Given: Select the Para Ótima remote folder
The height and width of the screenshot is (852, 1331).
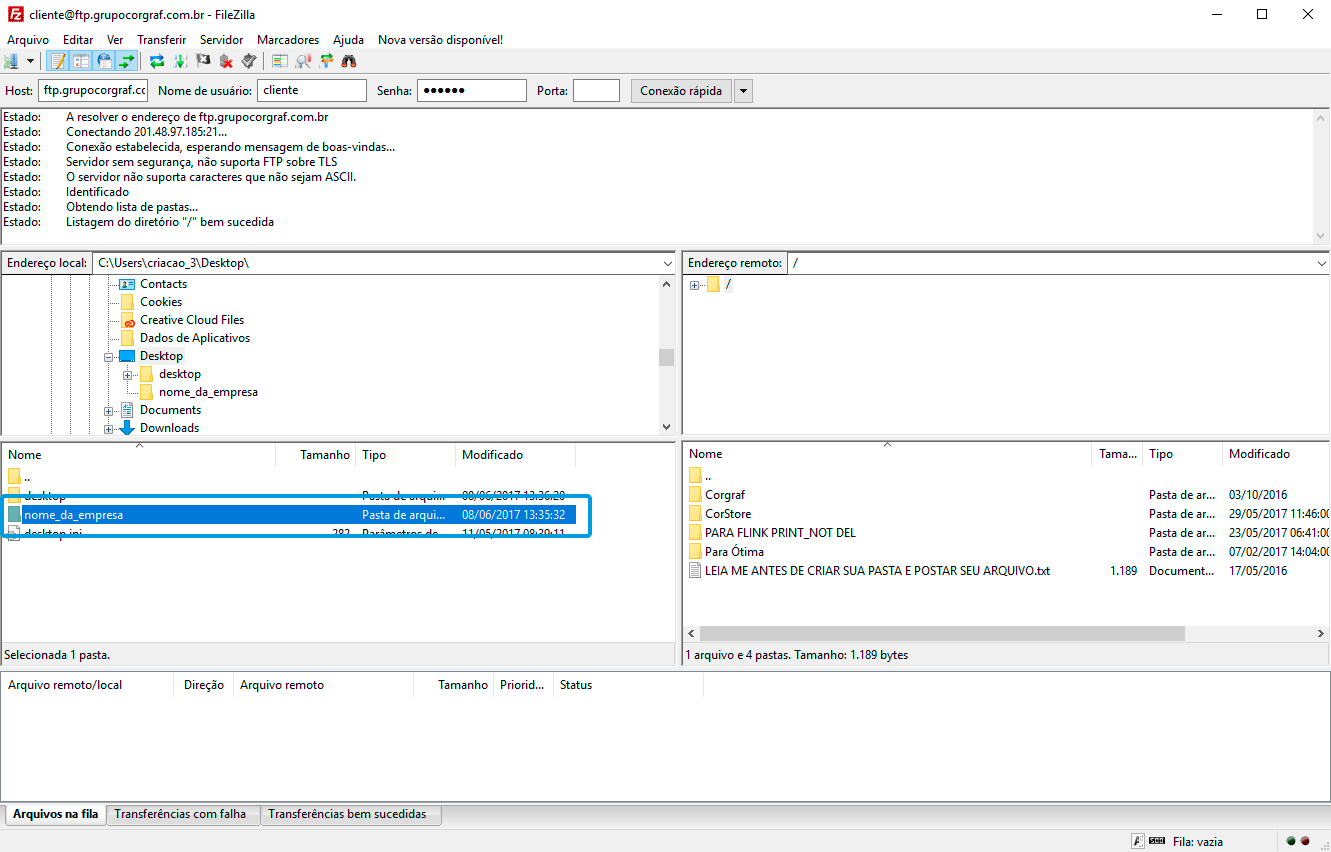Looking at the screenshot, I should 734,552.
